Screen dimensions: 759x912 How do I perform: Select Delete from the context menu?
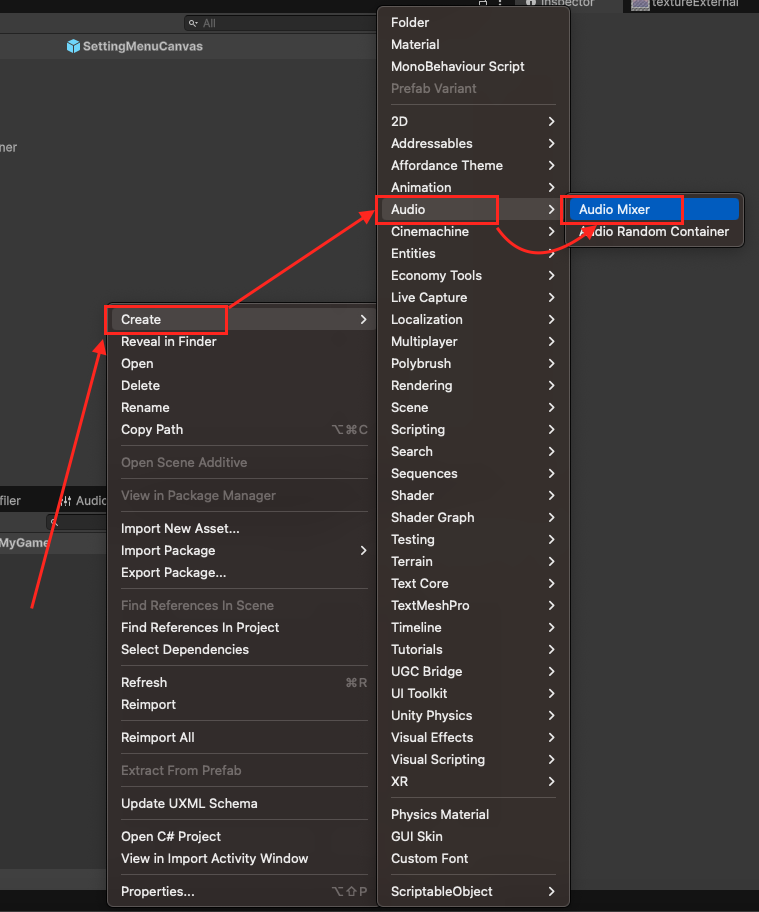click(242, 386)
